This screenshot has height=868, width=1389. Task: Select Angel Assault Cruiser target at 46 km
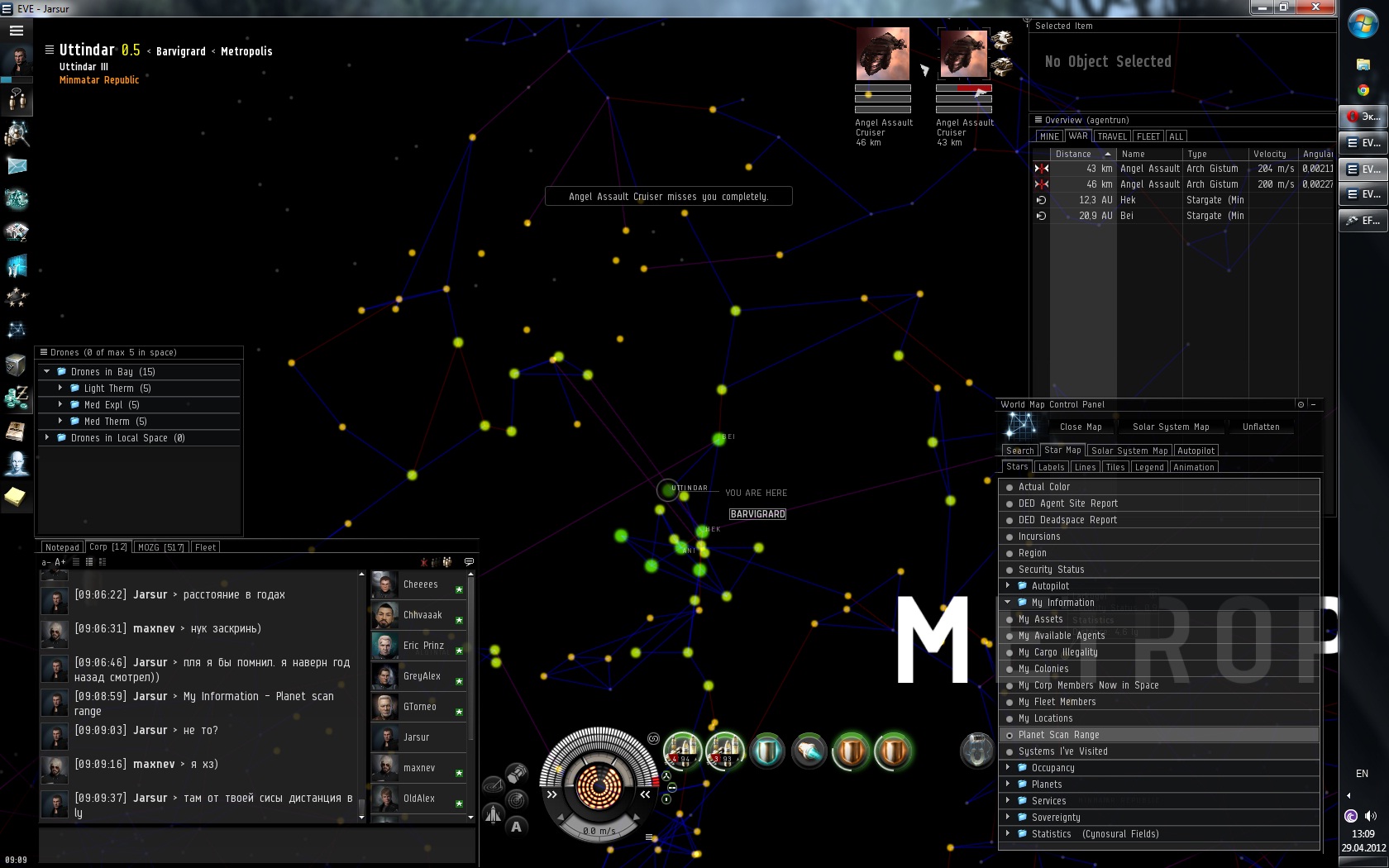883,54
